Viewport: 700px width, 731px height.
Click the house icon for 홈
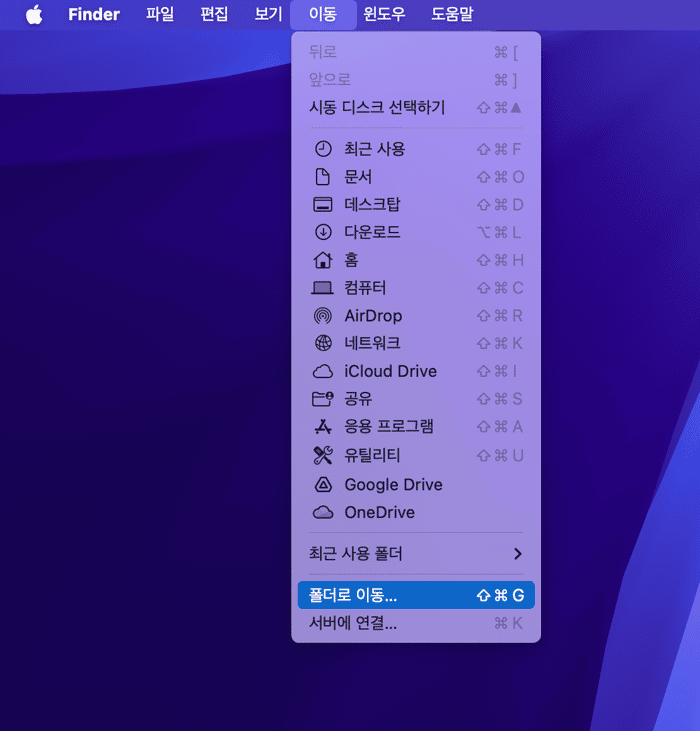(323, 260)
